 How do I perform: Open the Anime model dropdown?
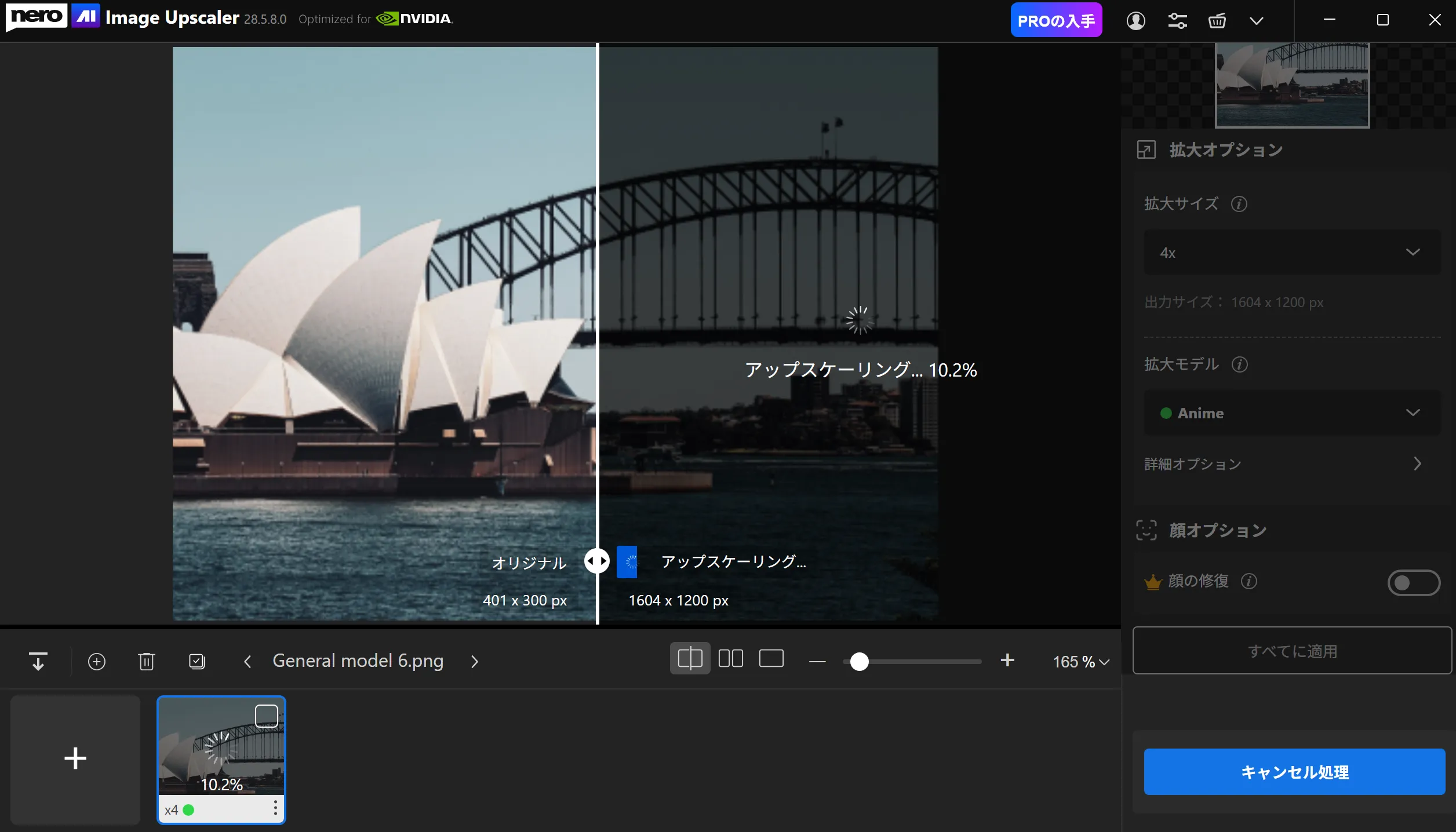(1291, 413)
